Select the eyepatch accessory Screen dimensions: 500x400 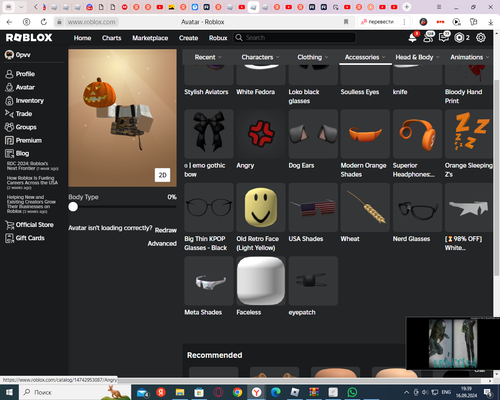point(313,281)
